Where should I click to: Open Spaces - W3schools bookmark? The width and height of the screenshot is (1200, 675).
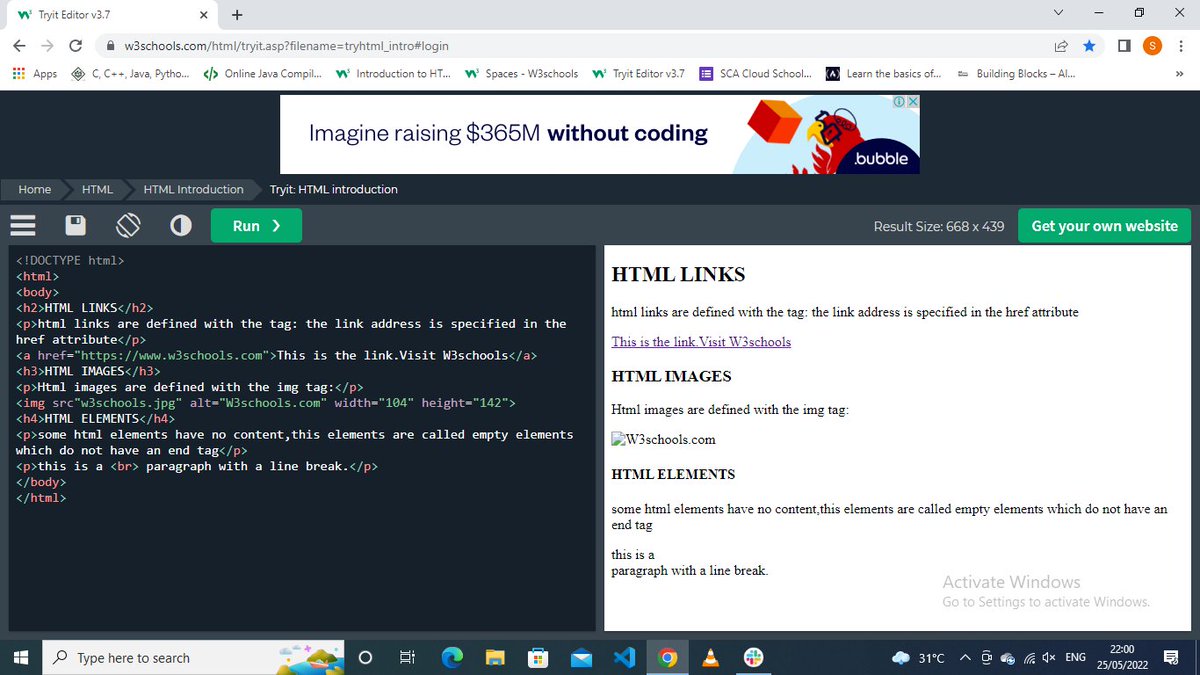tap(521, 74)
